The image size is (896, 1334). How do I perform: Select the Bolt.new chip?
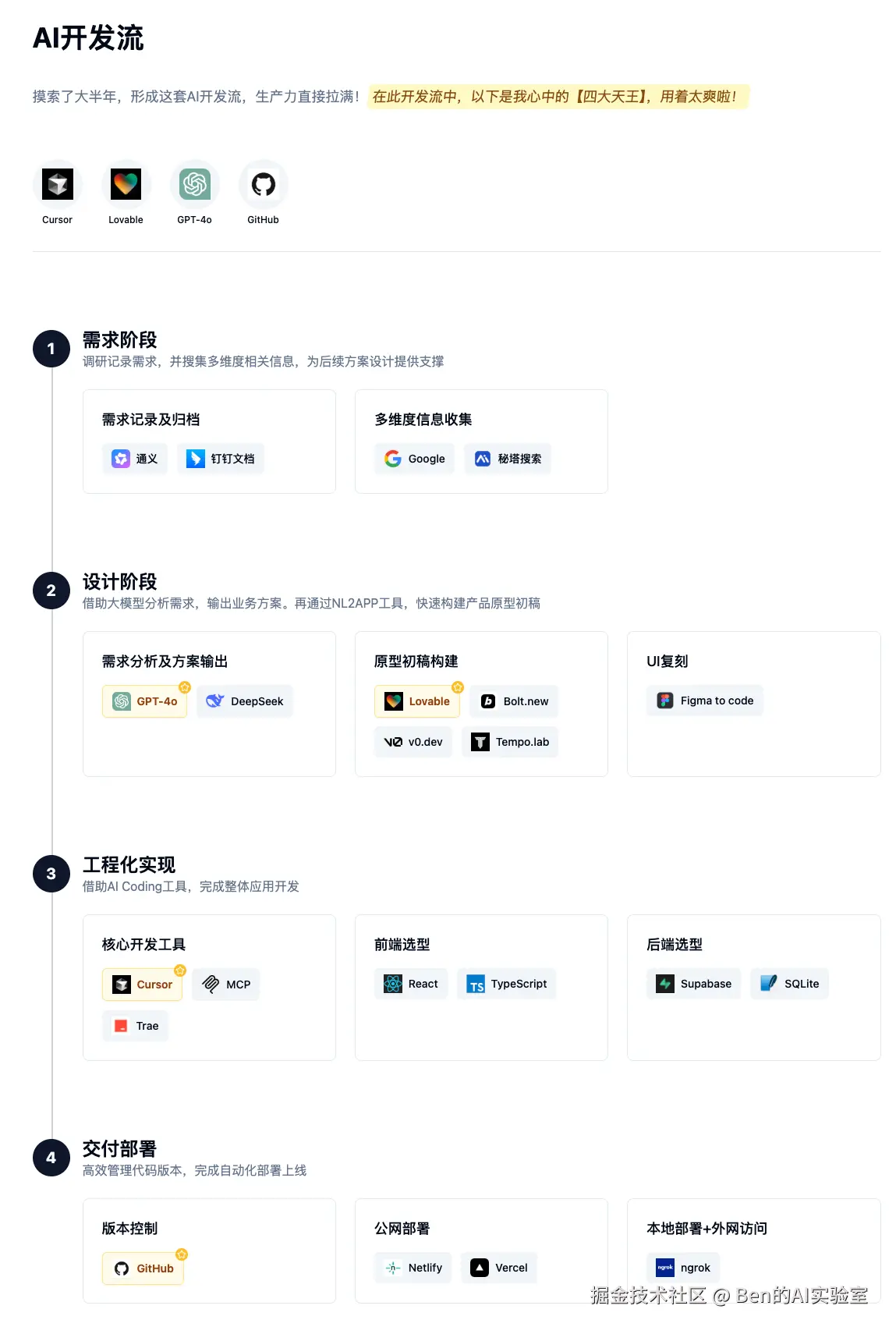(514, 701)
